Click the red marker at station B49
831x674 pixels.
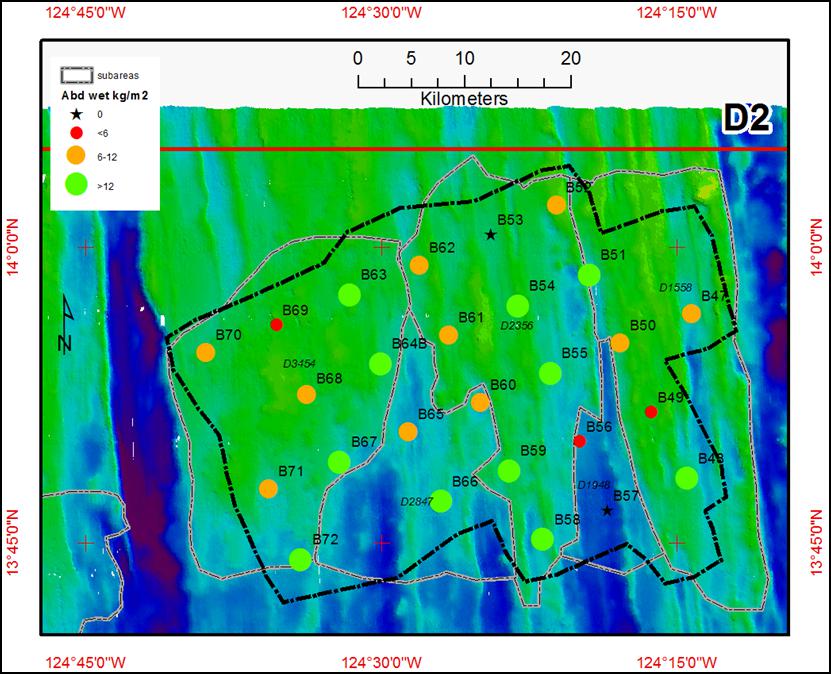point(651,412)
